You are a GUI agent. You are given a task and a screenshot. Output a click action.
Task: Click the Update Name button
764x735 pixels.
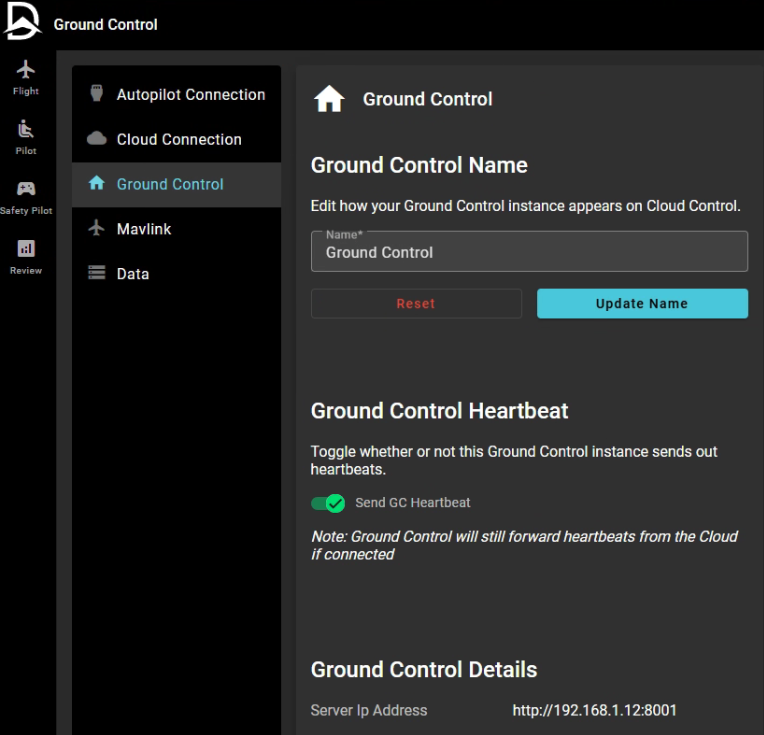642,304
